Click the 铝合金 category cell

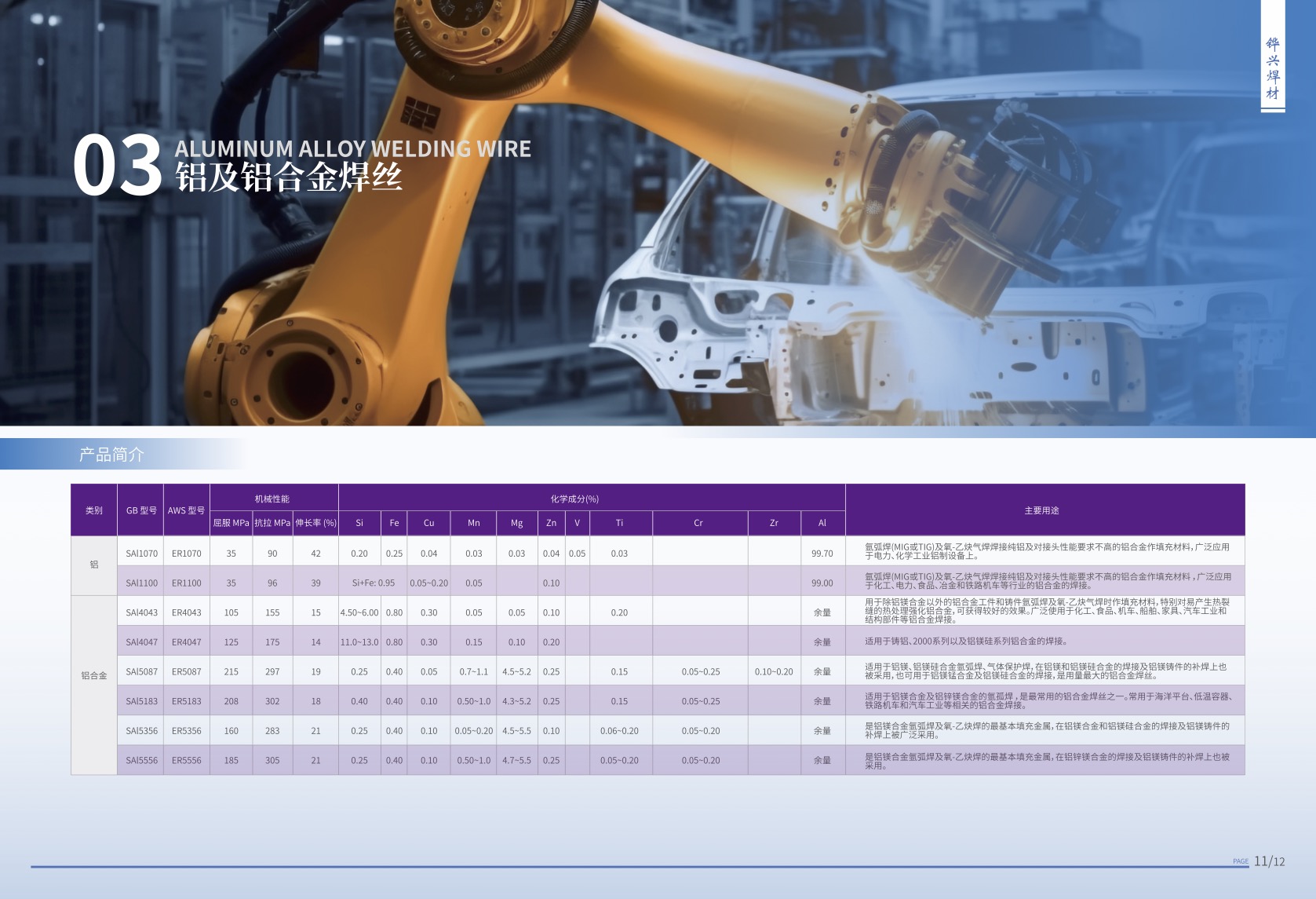click(93, 675)
